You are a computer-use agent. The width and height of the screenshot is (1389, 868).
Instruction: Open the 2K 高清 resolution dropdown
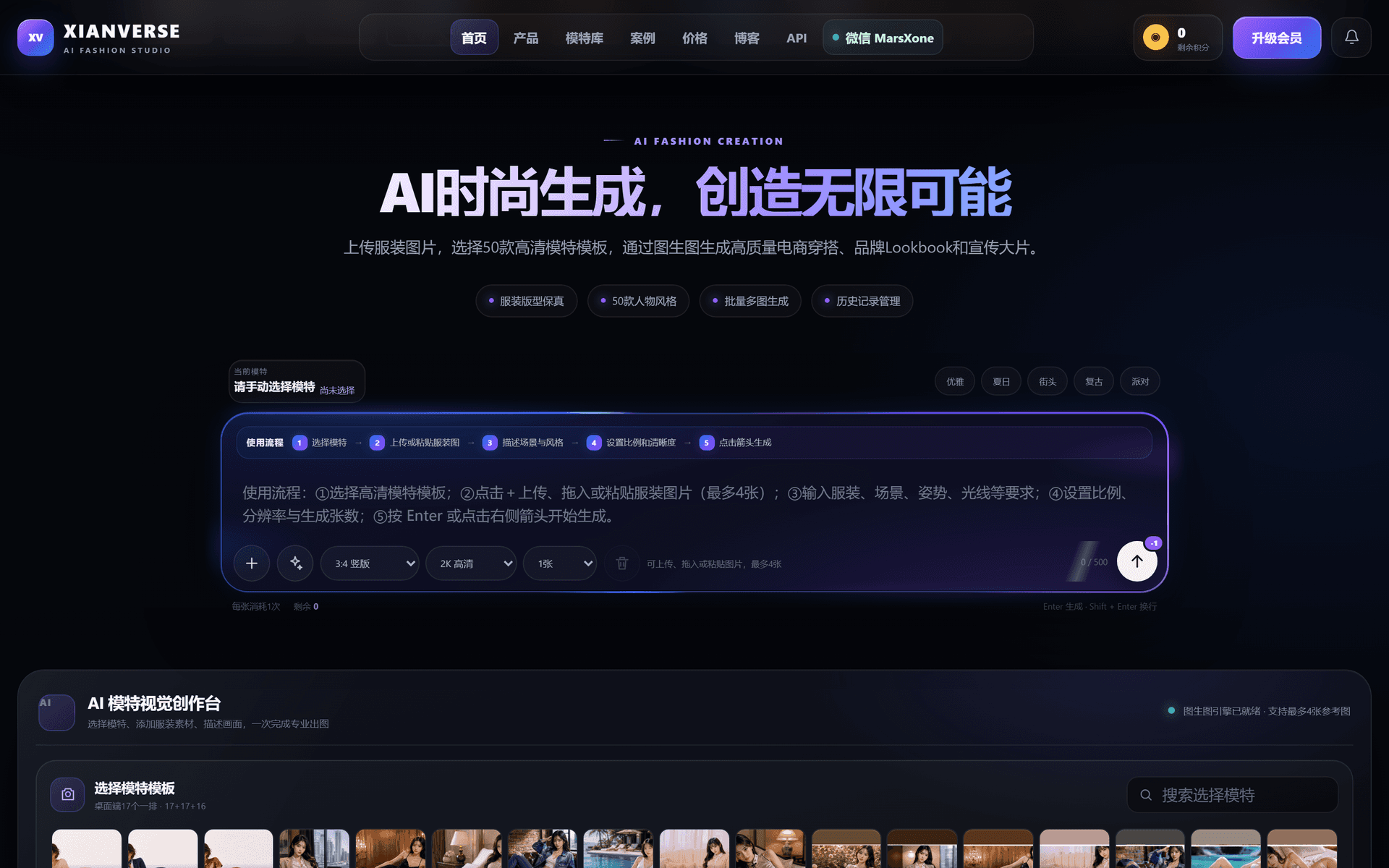[x=471, y=563]
